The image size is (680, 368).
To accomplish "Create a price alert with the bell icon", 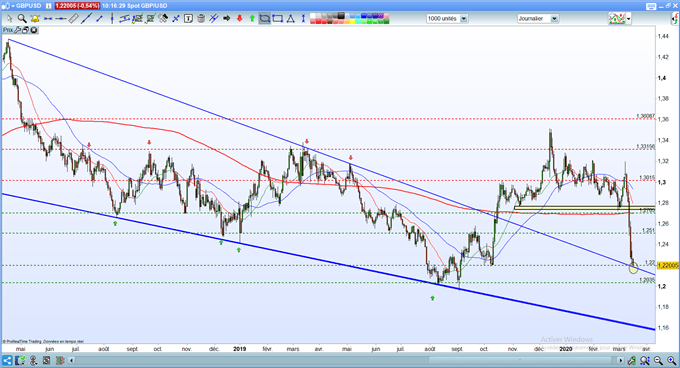I will pyautogui.click(x=35, y=19).
